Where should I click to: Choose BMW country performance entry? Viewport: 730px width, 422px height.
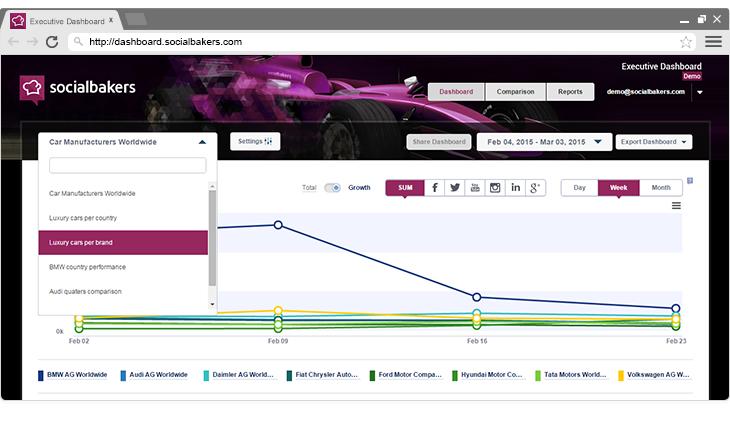point(123,267)
